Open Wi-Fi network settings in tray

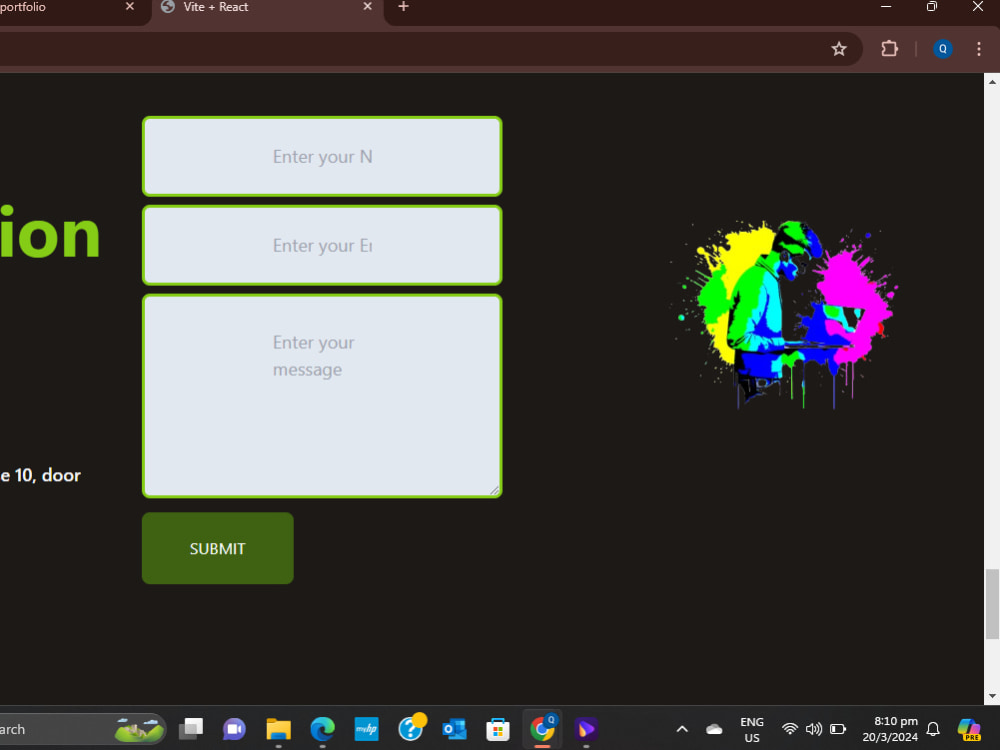tap(790, 728)
